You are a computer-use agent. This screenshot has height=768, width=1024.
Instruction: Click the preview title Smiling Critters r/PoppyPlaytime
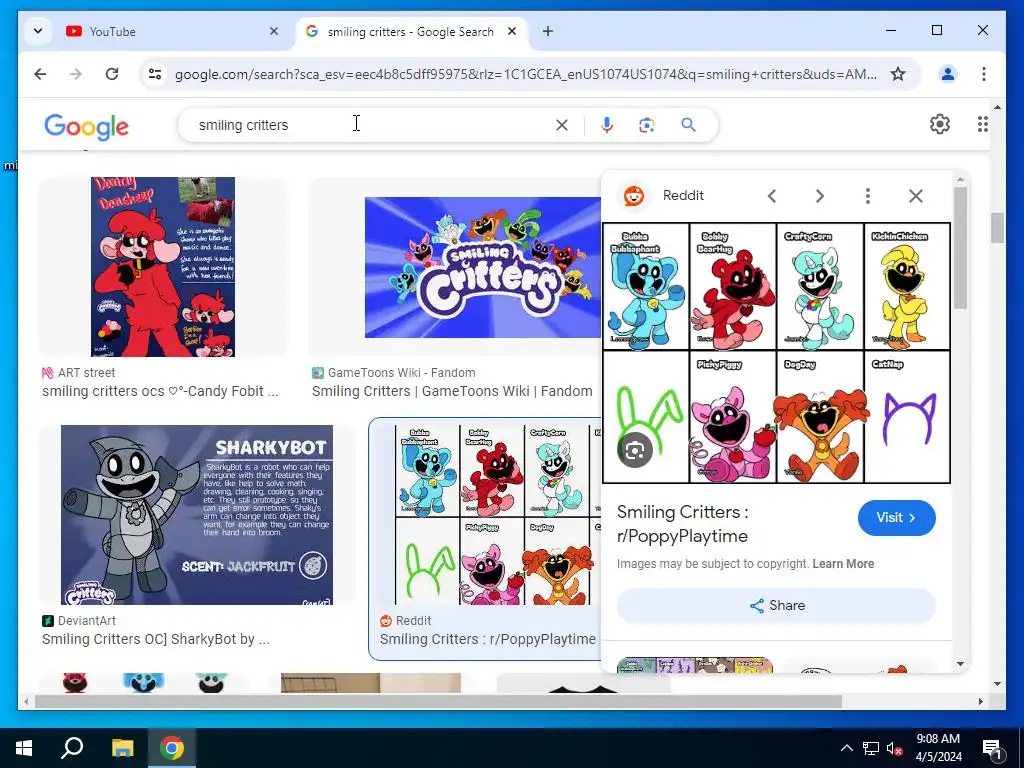[682, 524]
